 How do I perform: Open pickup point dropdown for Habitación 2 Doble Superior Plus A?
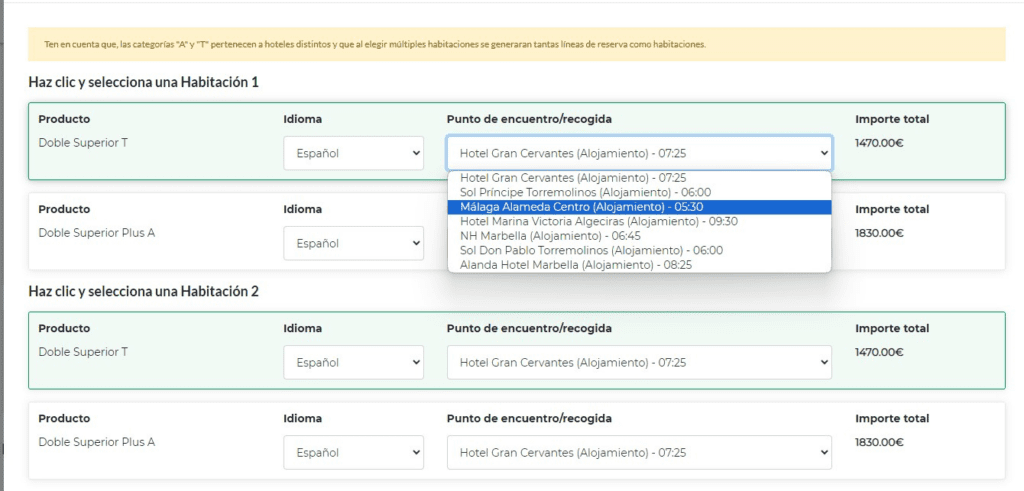pyautogui.click(x=639, y=452)
